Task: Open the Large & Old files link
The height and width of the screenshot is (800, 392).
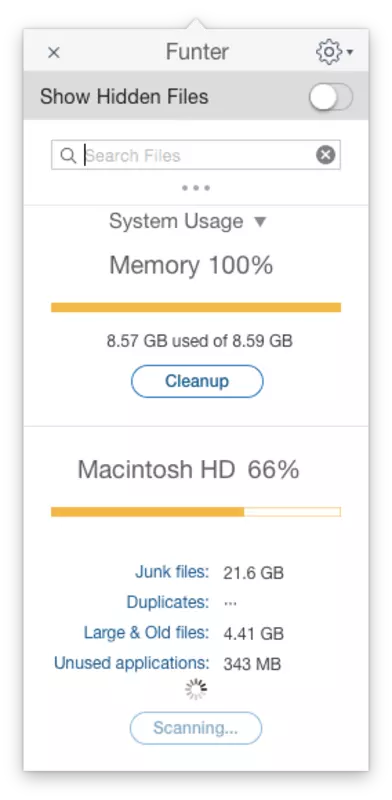Action: click(x=147, y=633)
